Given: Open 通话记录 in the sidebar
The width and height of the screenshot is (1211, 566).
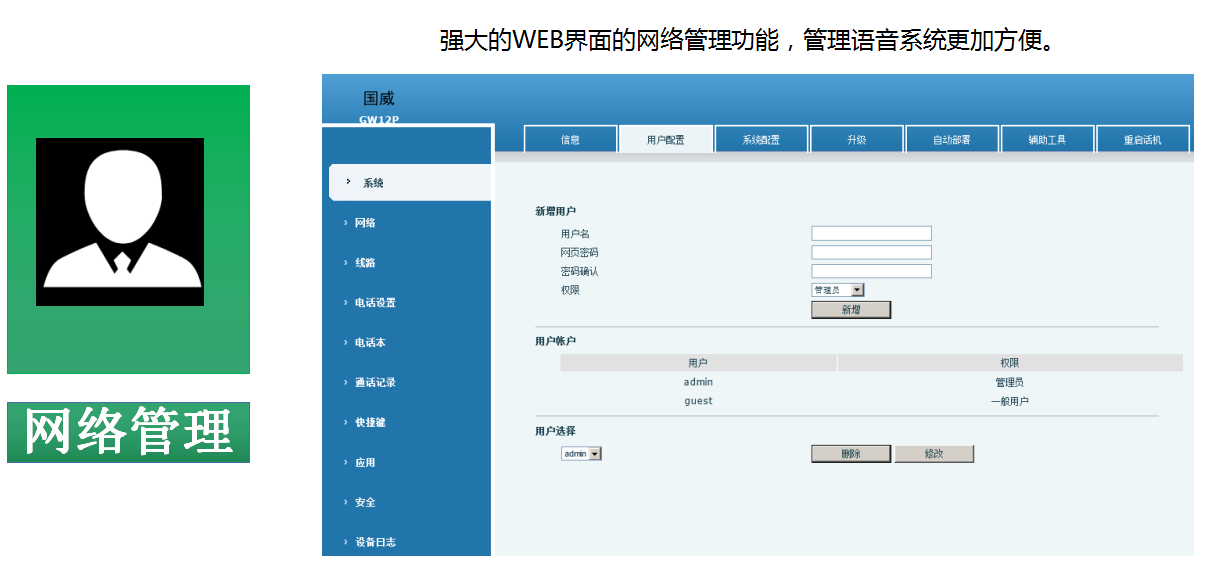Looking at the screenshot, I should pos(375,383).
